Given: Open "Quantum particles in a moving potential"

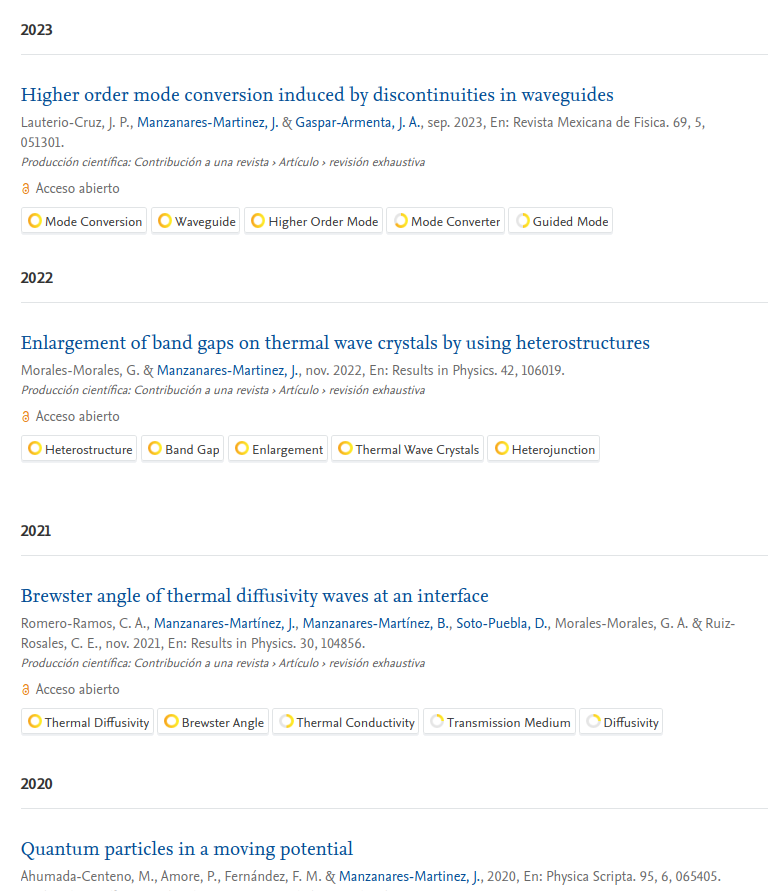Looking at the screenshot, I should pyautogui.click(x=186, y=849).
